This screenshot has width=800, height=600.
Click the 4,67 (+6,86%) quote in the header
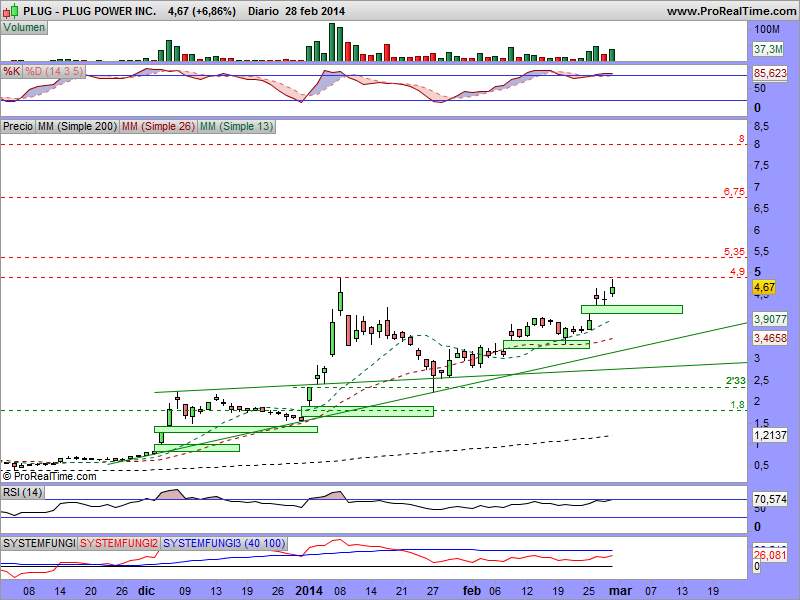pyautogui.click(x=202, y=11)
